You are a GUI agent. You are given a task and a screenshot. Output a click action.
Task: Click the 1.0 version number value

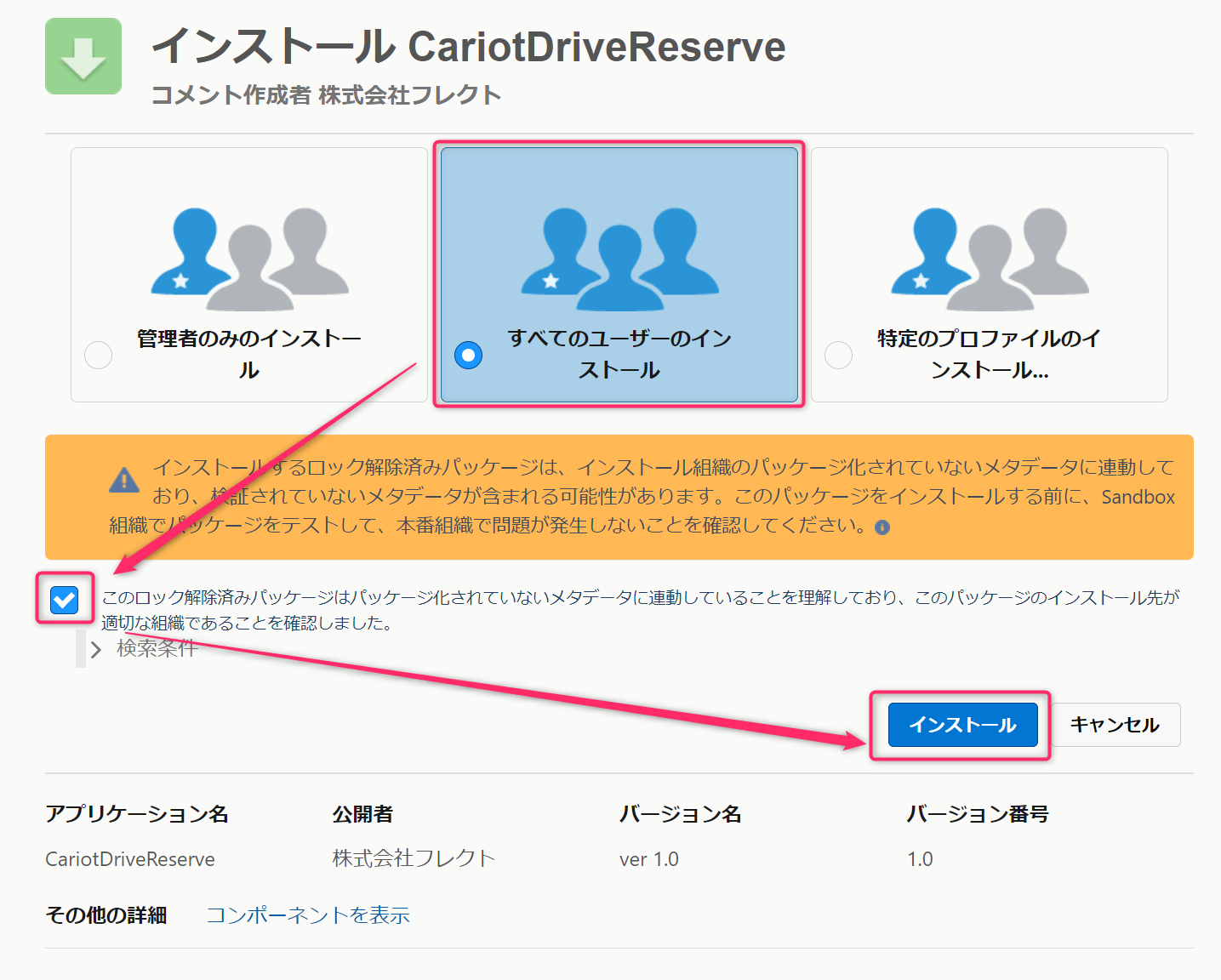click(920, 859)
